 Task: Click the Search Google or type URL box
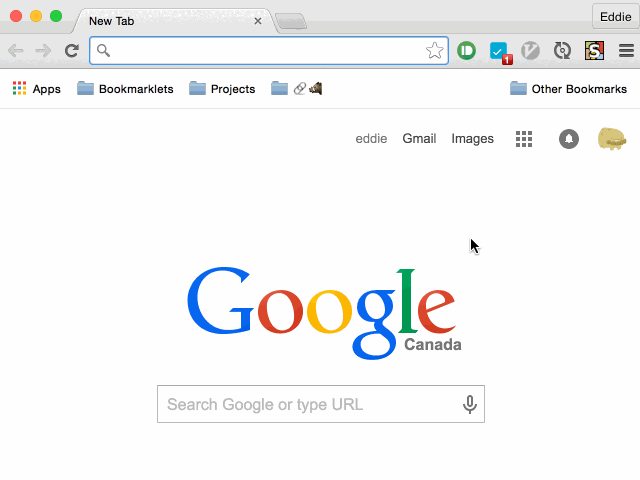[x=321, y=404]
